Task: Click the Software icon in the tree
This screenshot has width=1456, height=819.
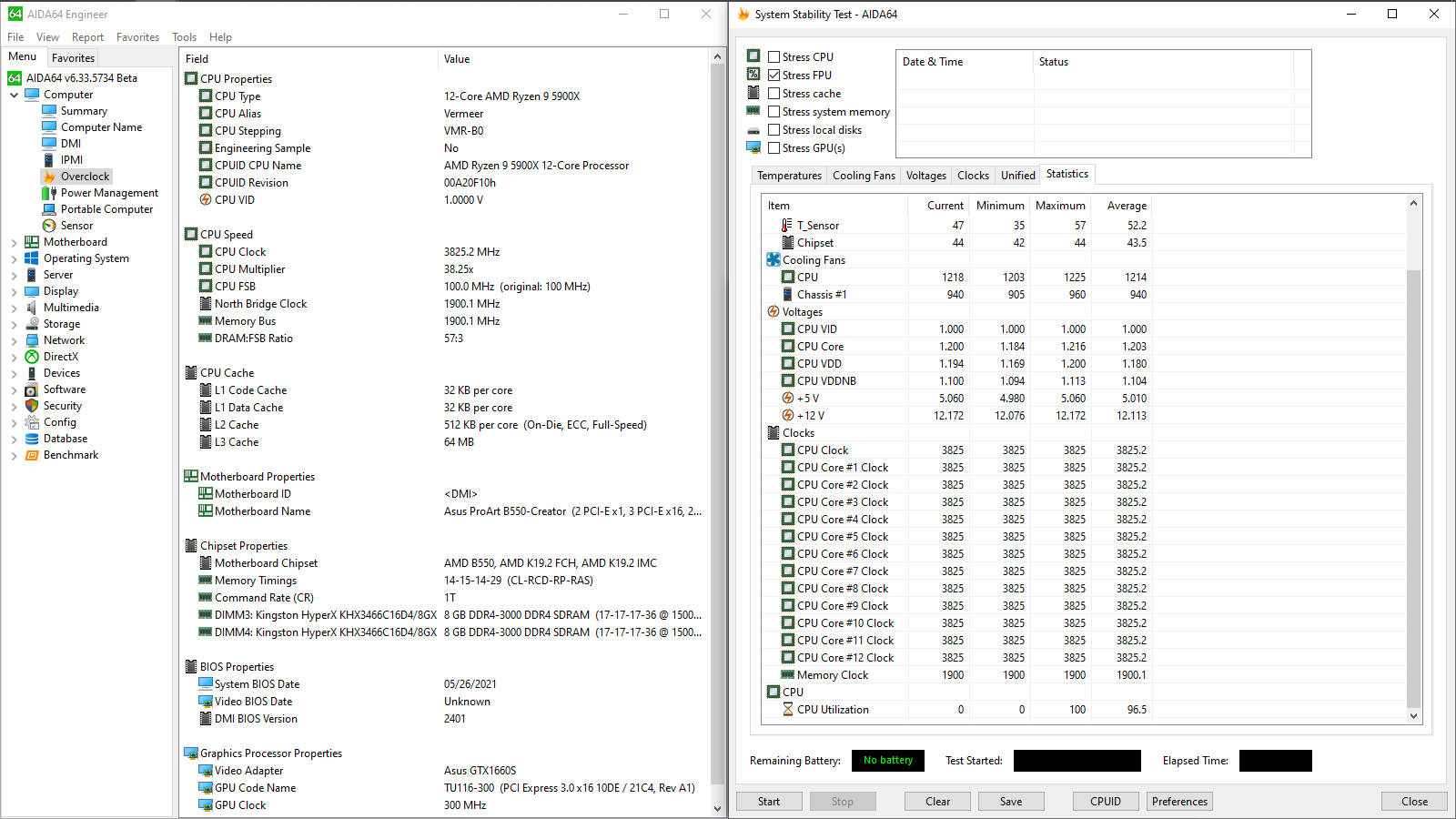Action: click(x=32, y=389)
